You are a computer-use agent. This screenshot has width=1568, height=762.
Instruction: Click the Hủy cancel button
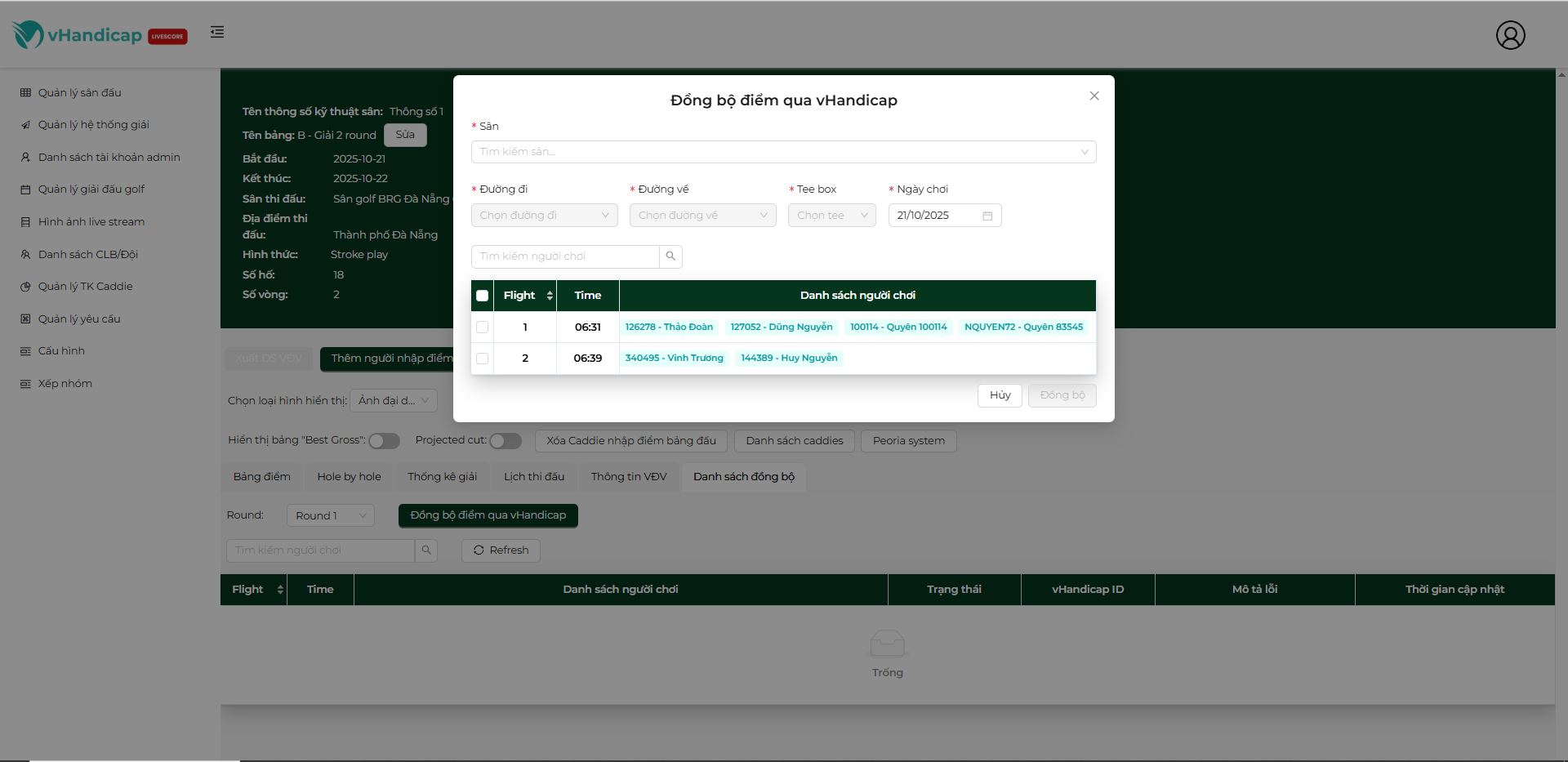pyautogui.click(x=1000, y=395)
